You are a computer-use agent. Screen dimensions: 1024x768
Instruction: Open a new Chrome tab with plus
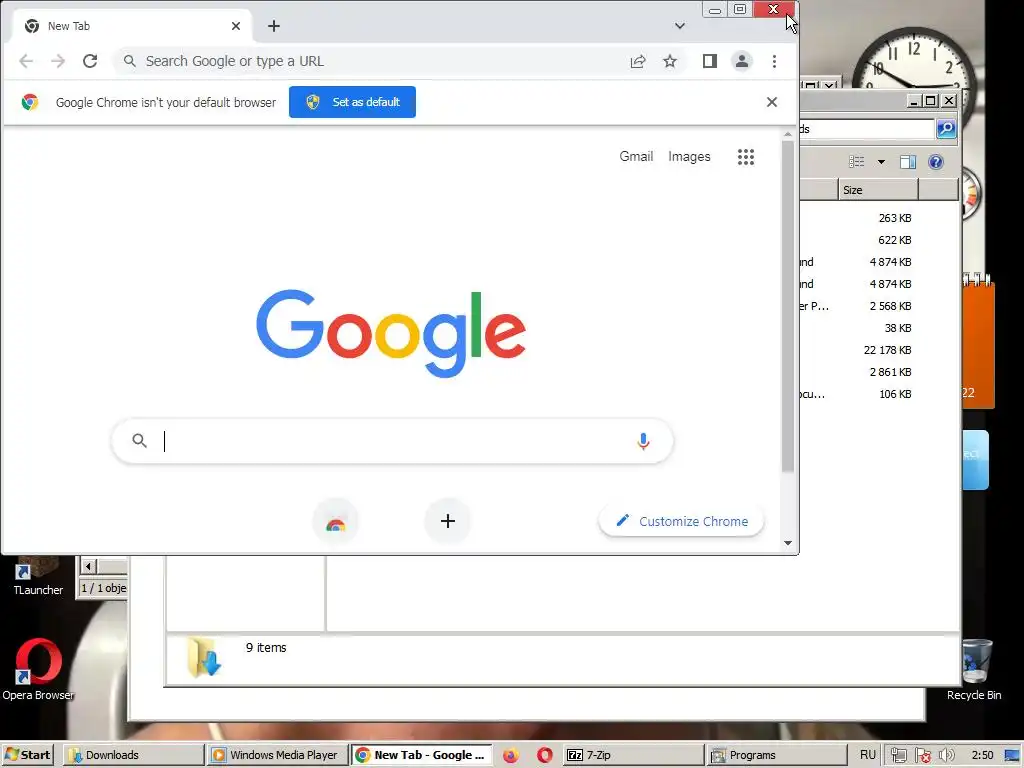point(274,26)
